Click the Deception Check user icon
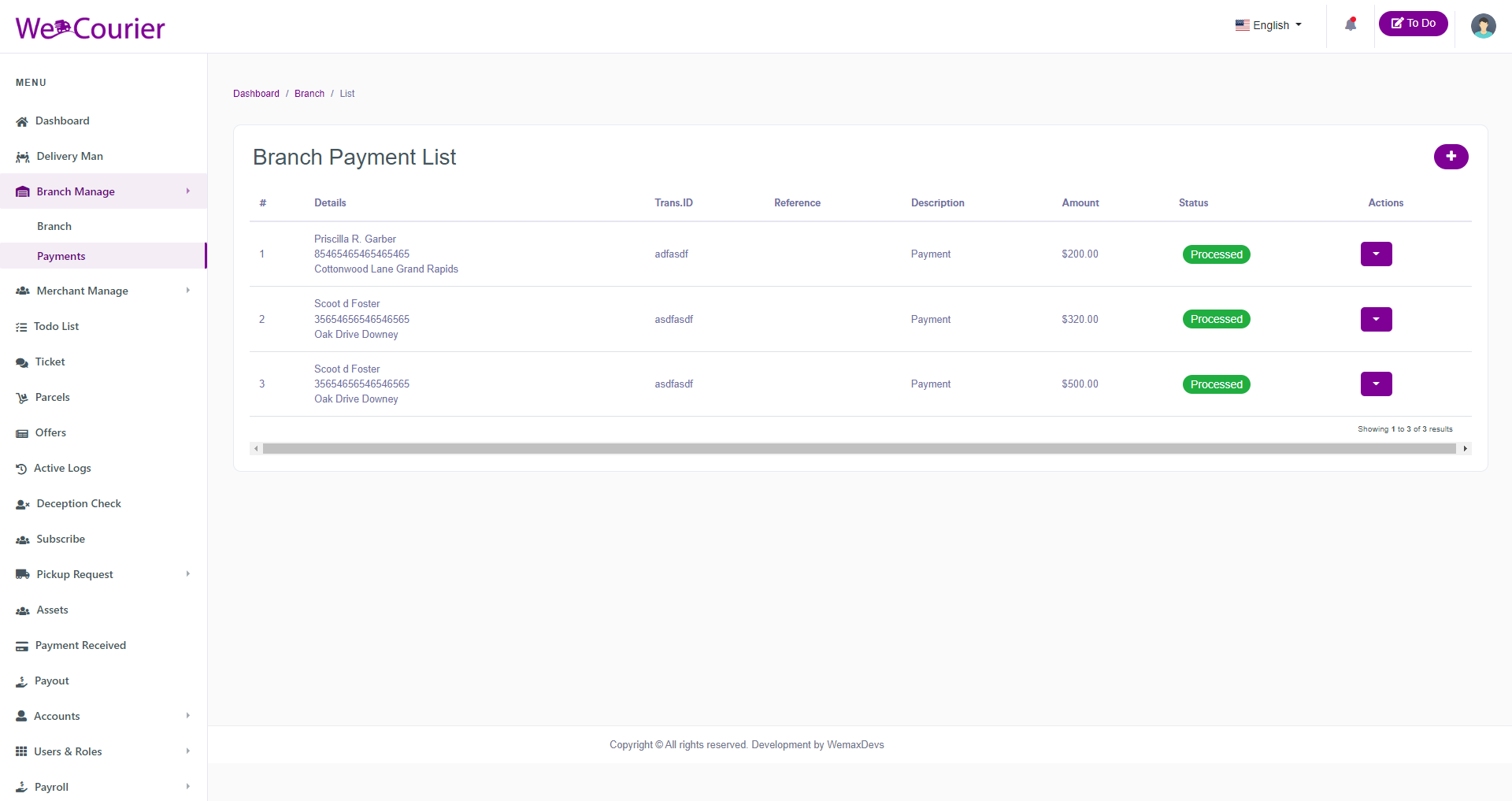The height and width of the screenshot is (801, 1512). (x=23, y=504)
